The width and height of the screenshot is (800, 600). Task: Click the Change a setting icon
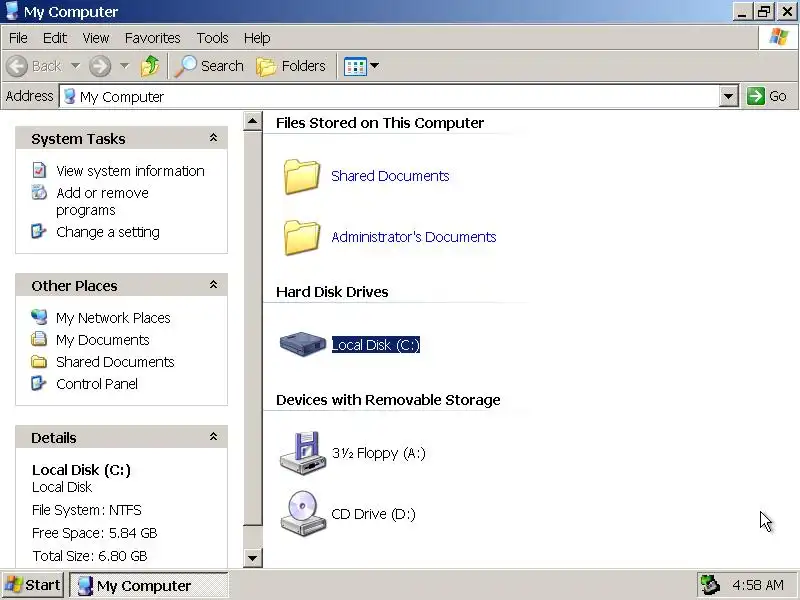point(39,231)
